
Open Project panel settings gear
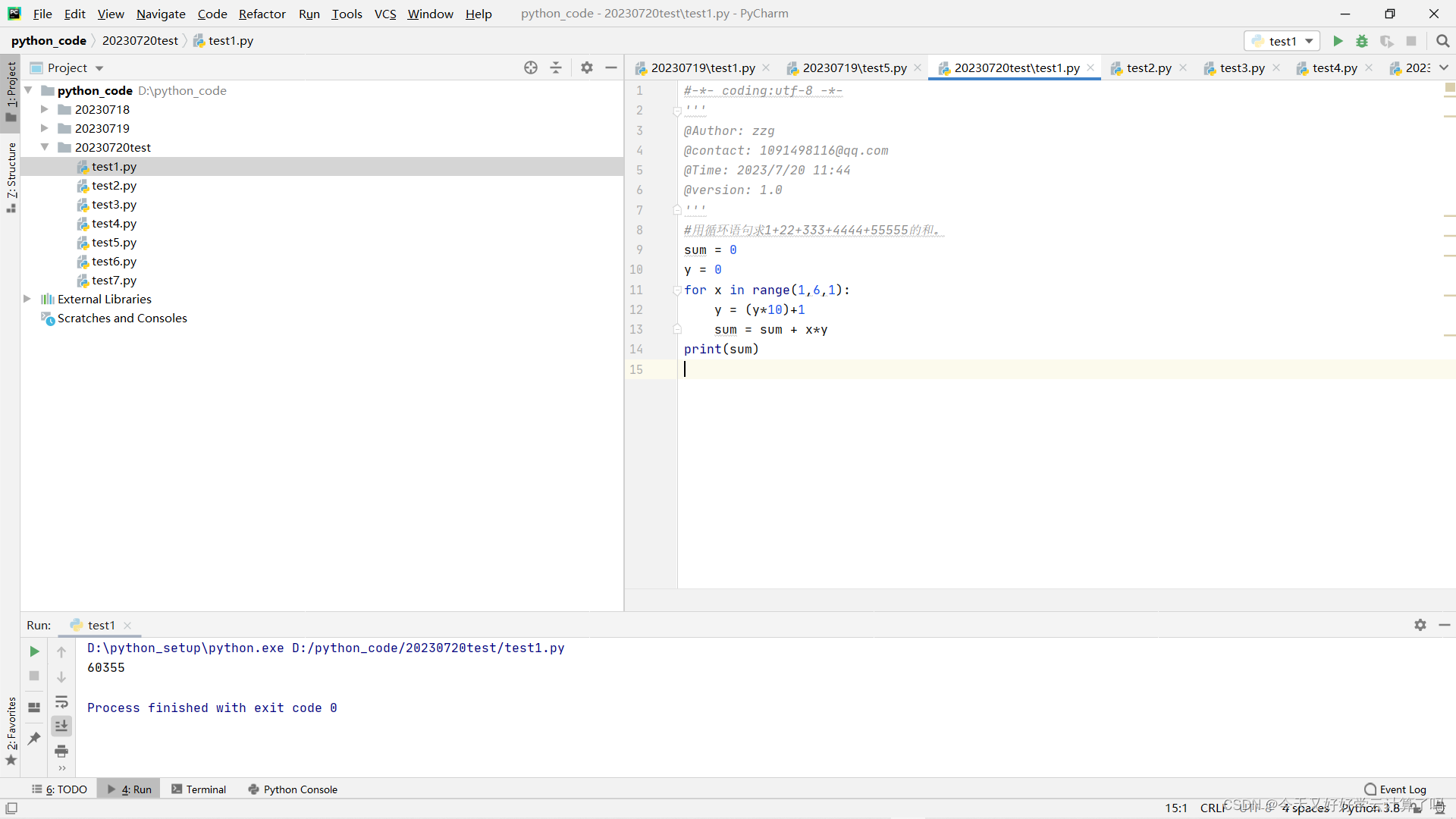[x=586, y=67]
